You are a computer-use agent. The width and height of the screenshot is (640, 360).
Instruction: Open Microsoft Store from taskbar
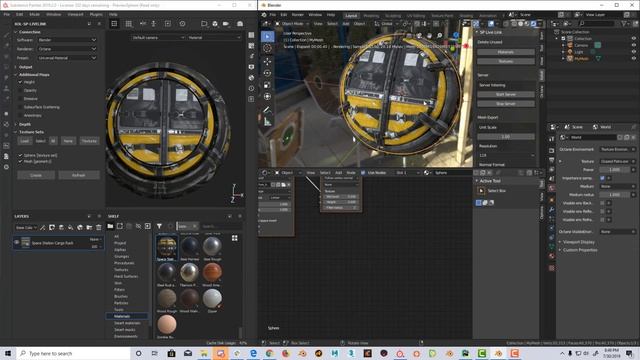click(x=171, y=353)
